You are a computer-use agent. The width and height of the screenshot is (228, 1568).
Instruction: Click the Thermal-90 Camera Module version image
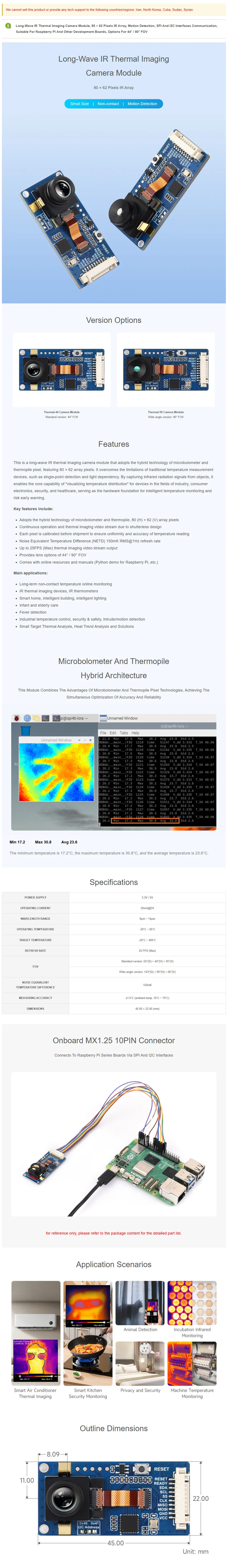pyautogui.click(x=166, y=369)
